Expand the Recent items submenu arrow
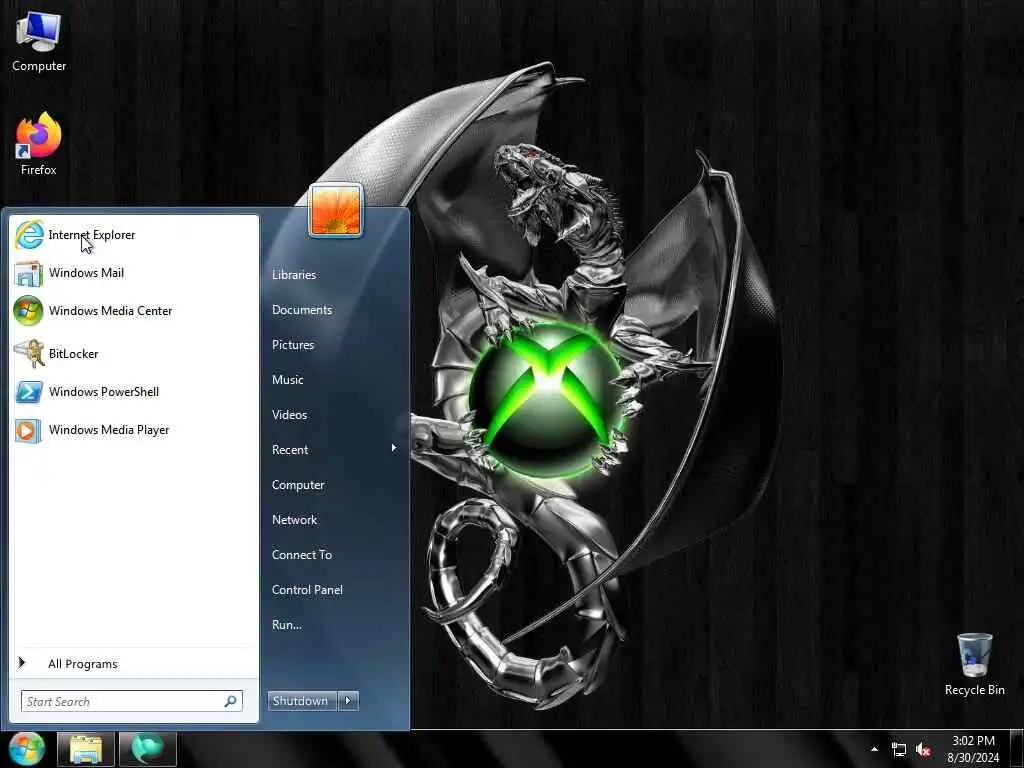 click(x=394, y=448)
